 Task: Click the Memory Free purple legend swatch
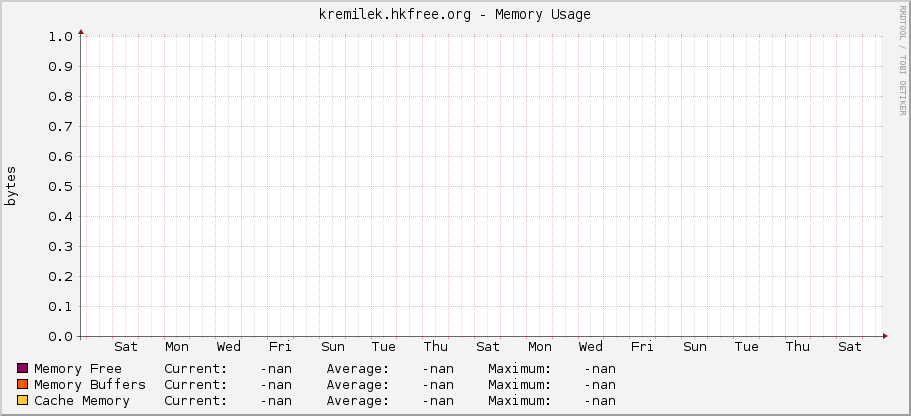[23, 368]
